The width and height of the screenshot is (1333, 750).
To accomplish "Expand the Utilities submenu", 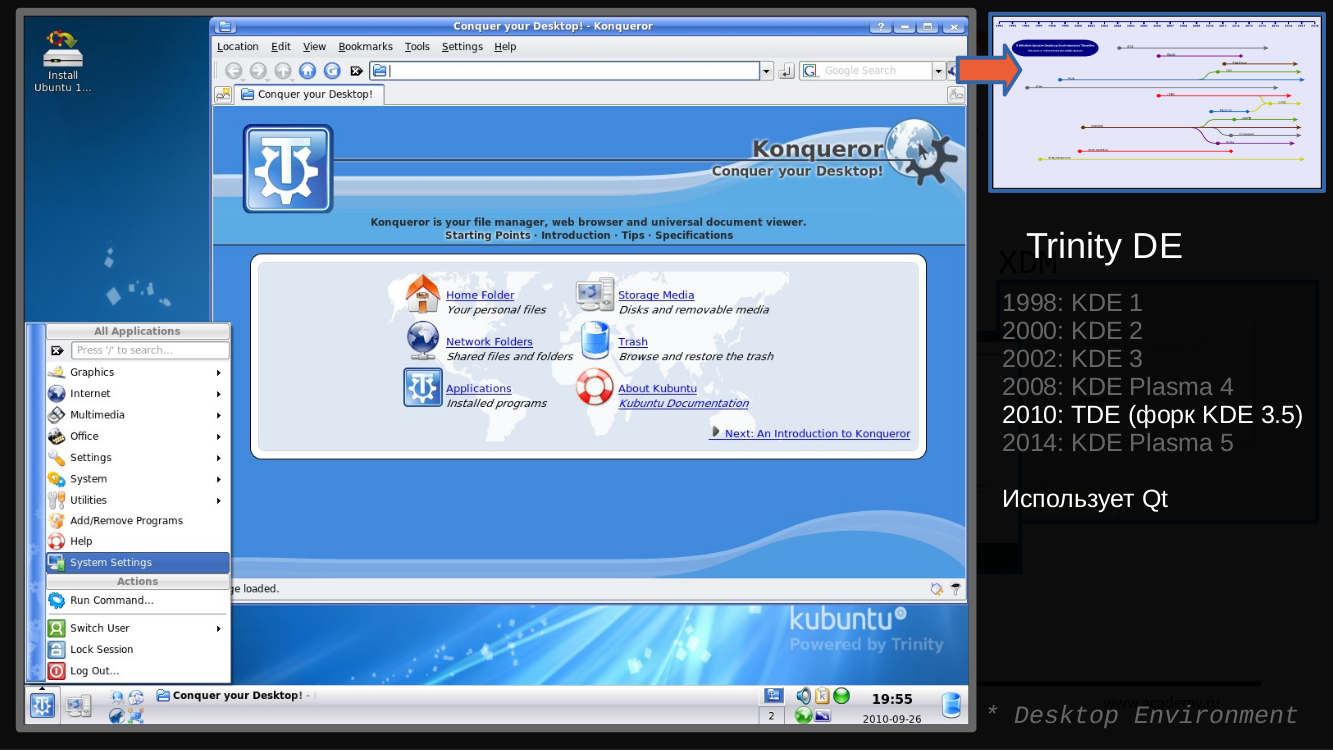I will (x=138, y=499).
